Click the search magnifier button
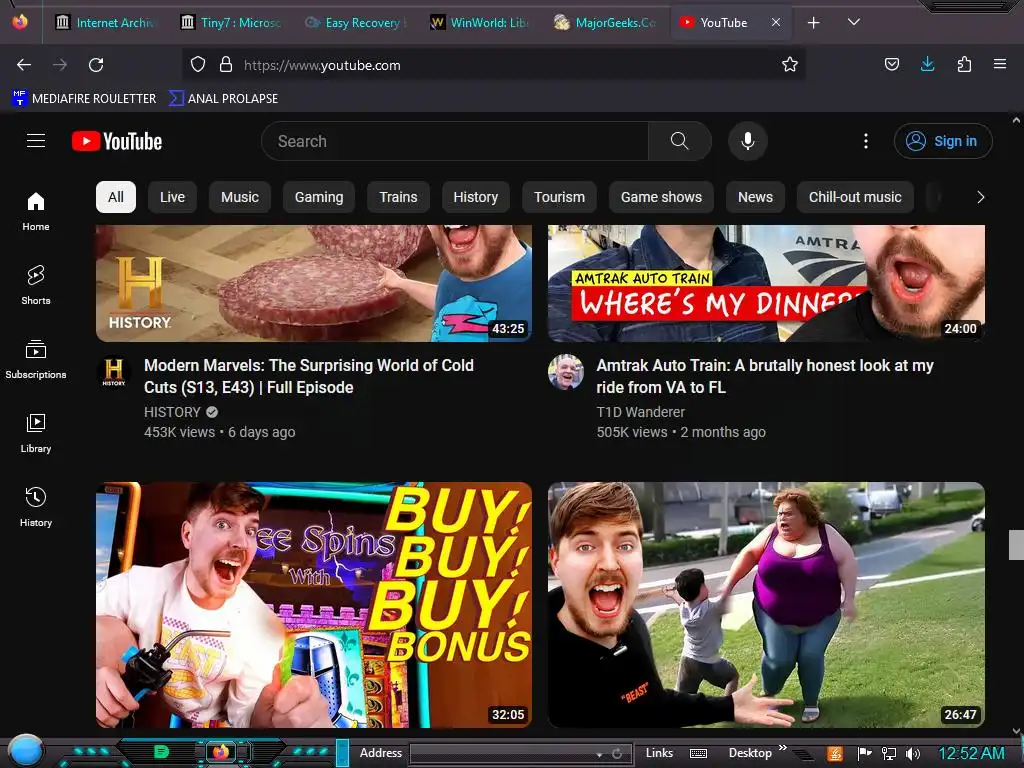 (x=680, y=141)
